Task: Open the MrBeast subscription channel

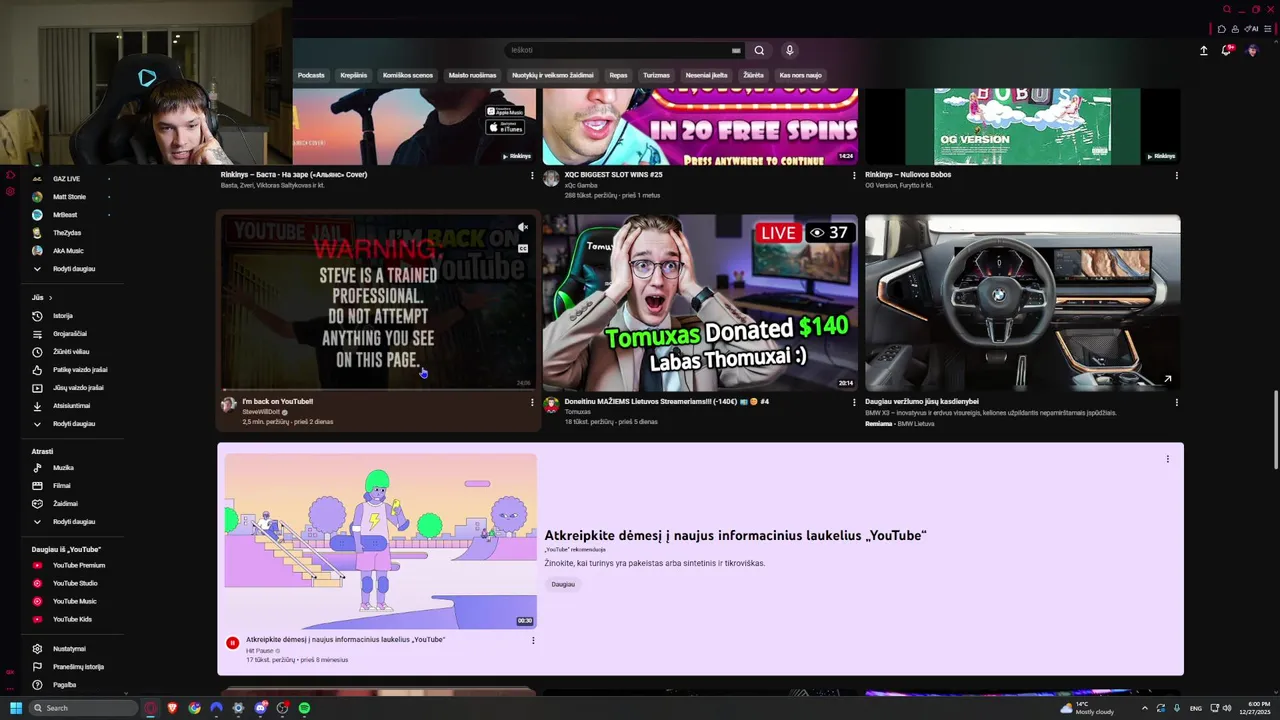Action: 65,215
